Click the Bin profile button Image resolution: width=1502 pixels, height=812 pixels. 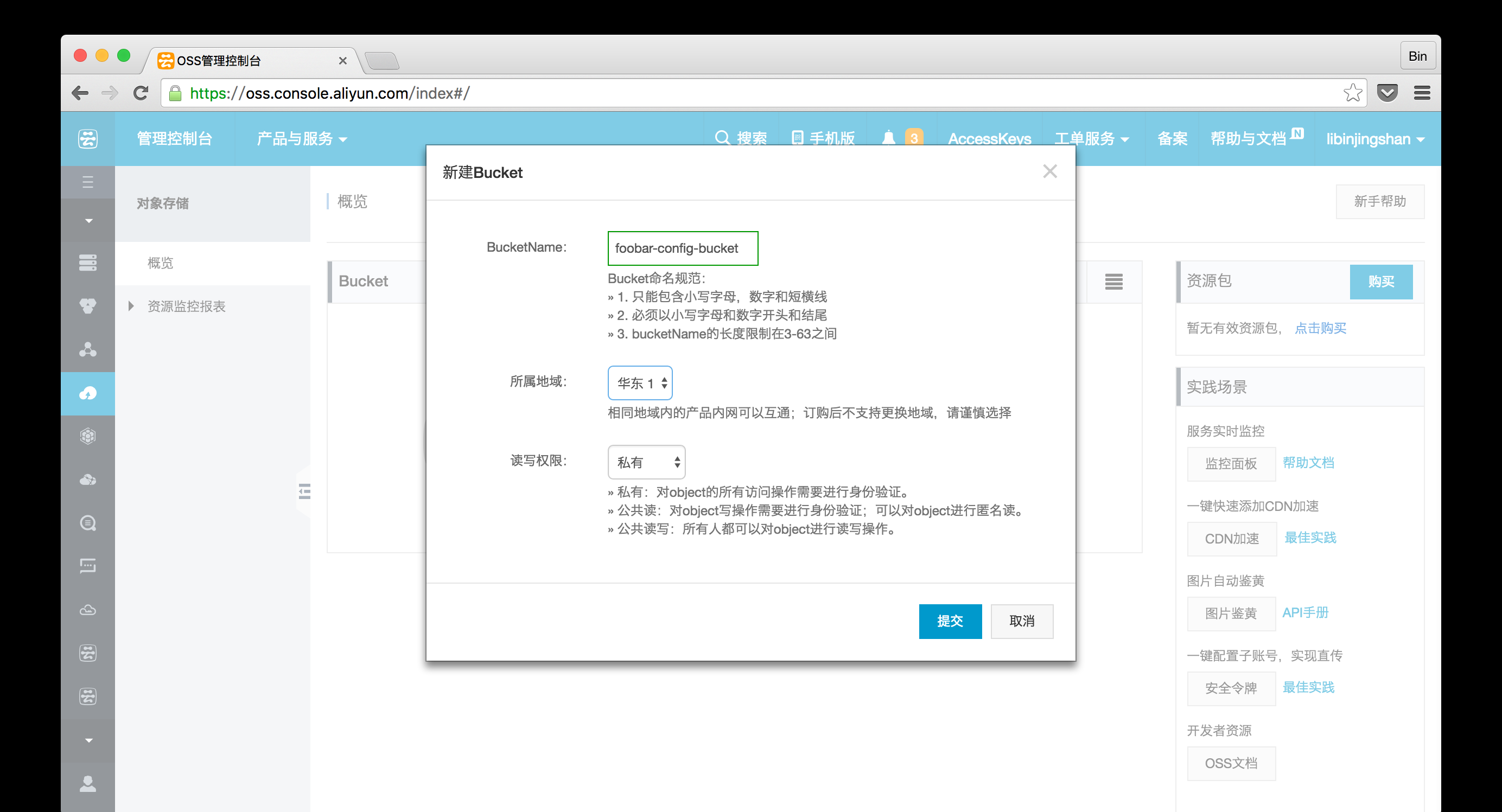point(1417,56)
